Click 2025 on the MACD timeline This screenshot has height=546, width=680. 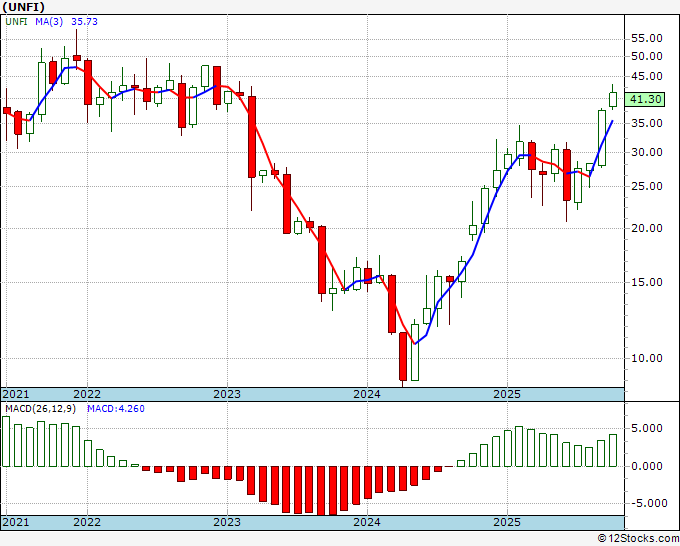507,522
